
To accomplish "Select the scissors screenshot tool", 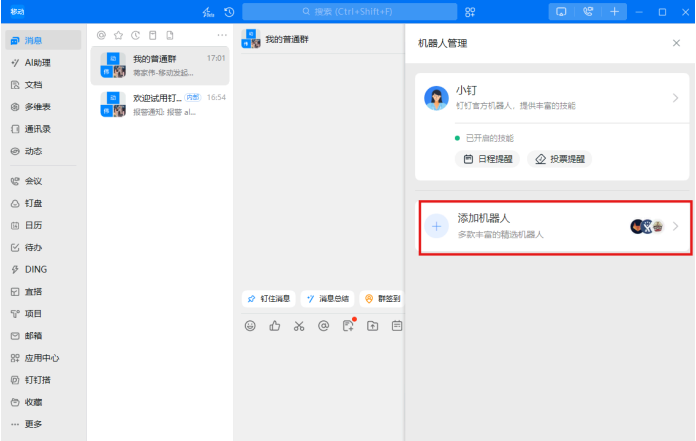I will pyautogui.click(x=299, y=326).
